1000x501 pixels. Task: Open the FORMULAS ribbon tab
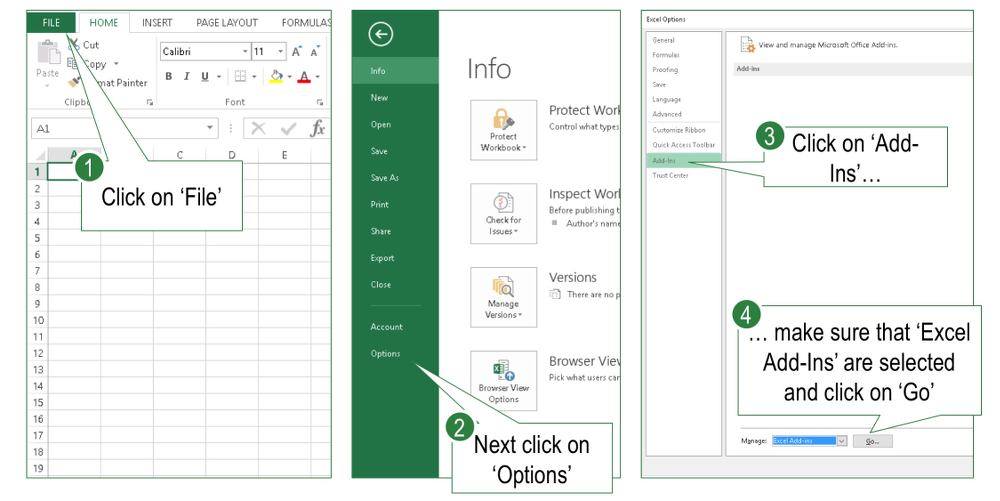coord(305,22)
